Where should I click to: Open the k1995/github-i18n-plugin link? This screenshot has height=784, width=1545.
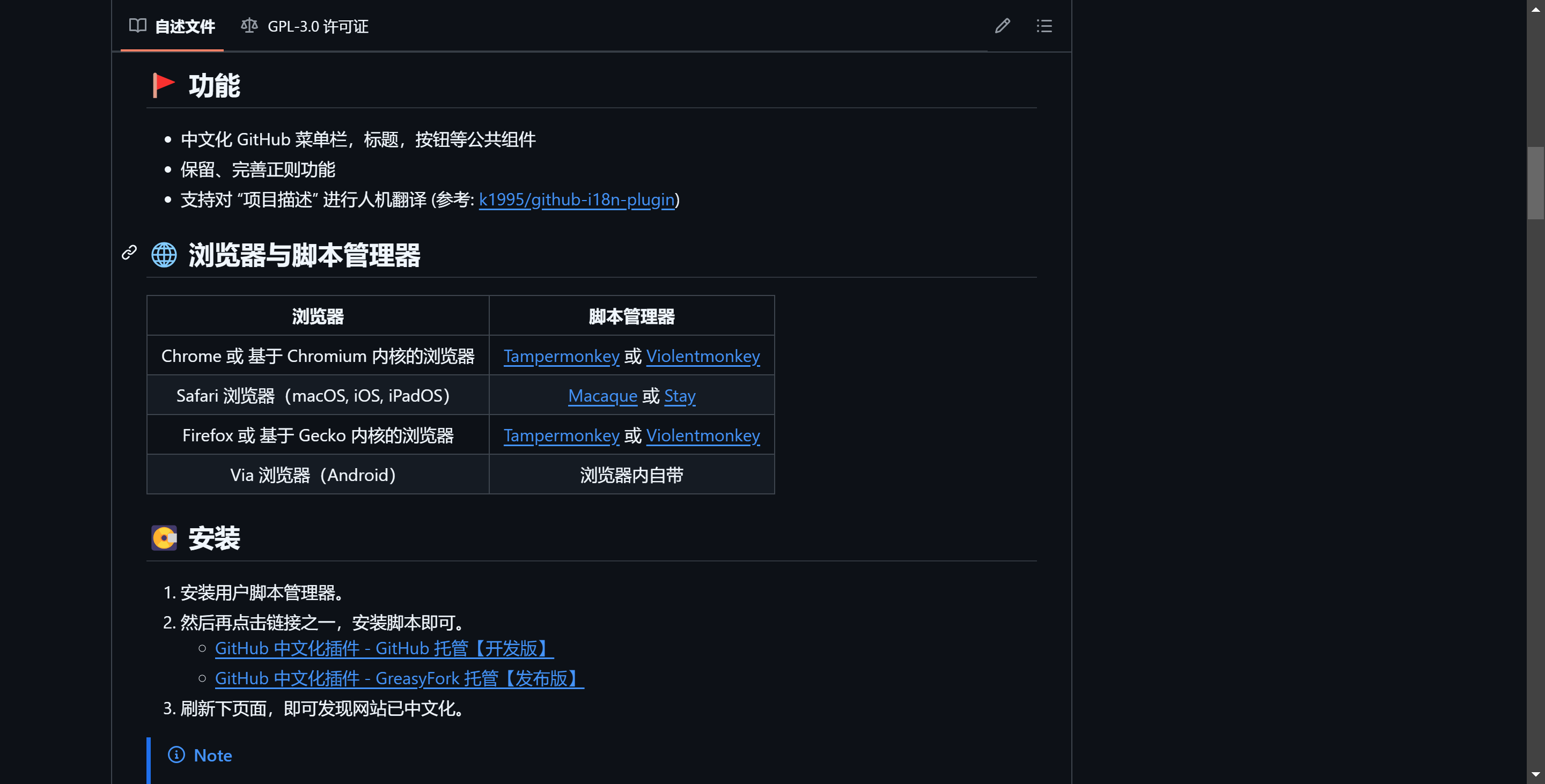coord(576,199)
